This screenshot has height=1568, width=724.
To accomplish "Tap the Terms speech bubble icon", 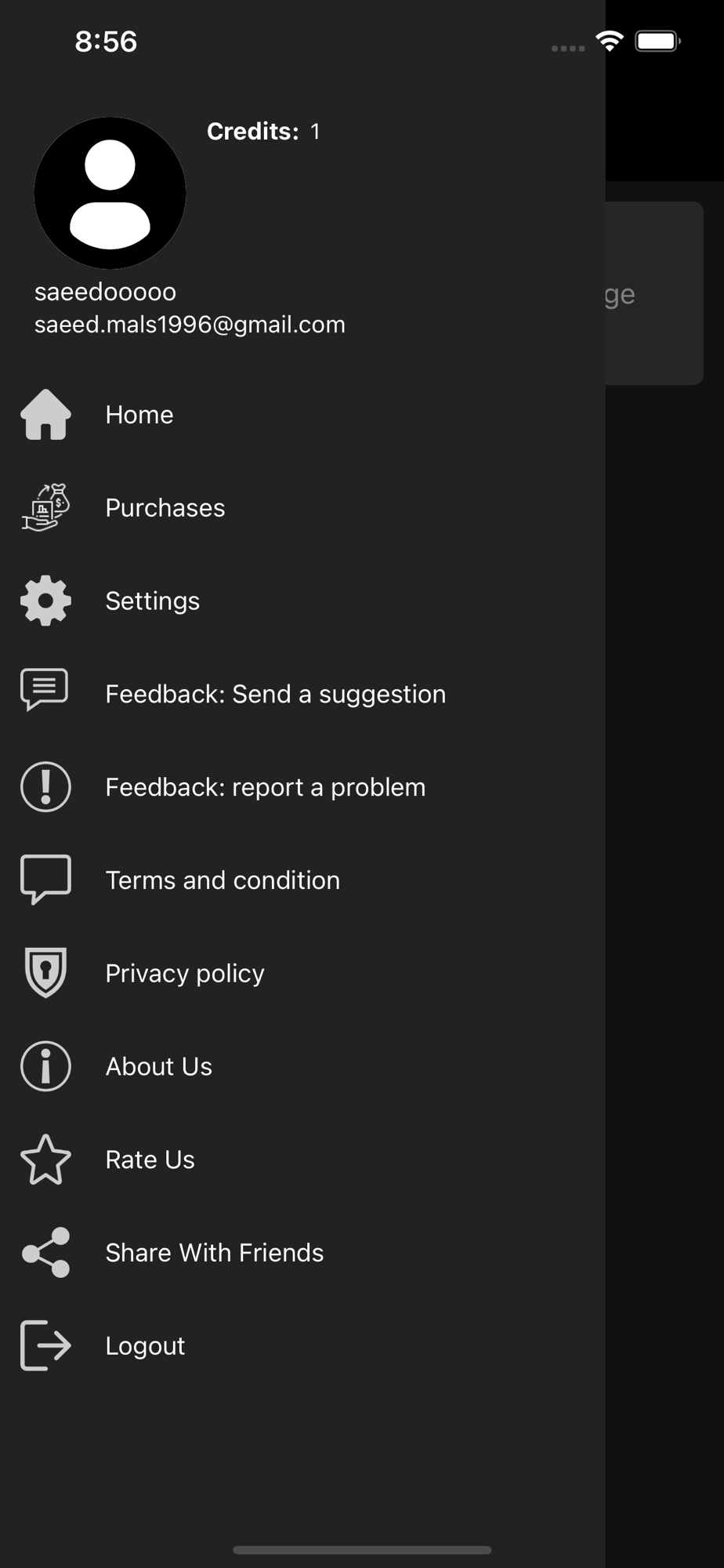I will [x=45, y=880].
